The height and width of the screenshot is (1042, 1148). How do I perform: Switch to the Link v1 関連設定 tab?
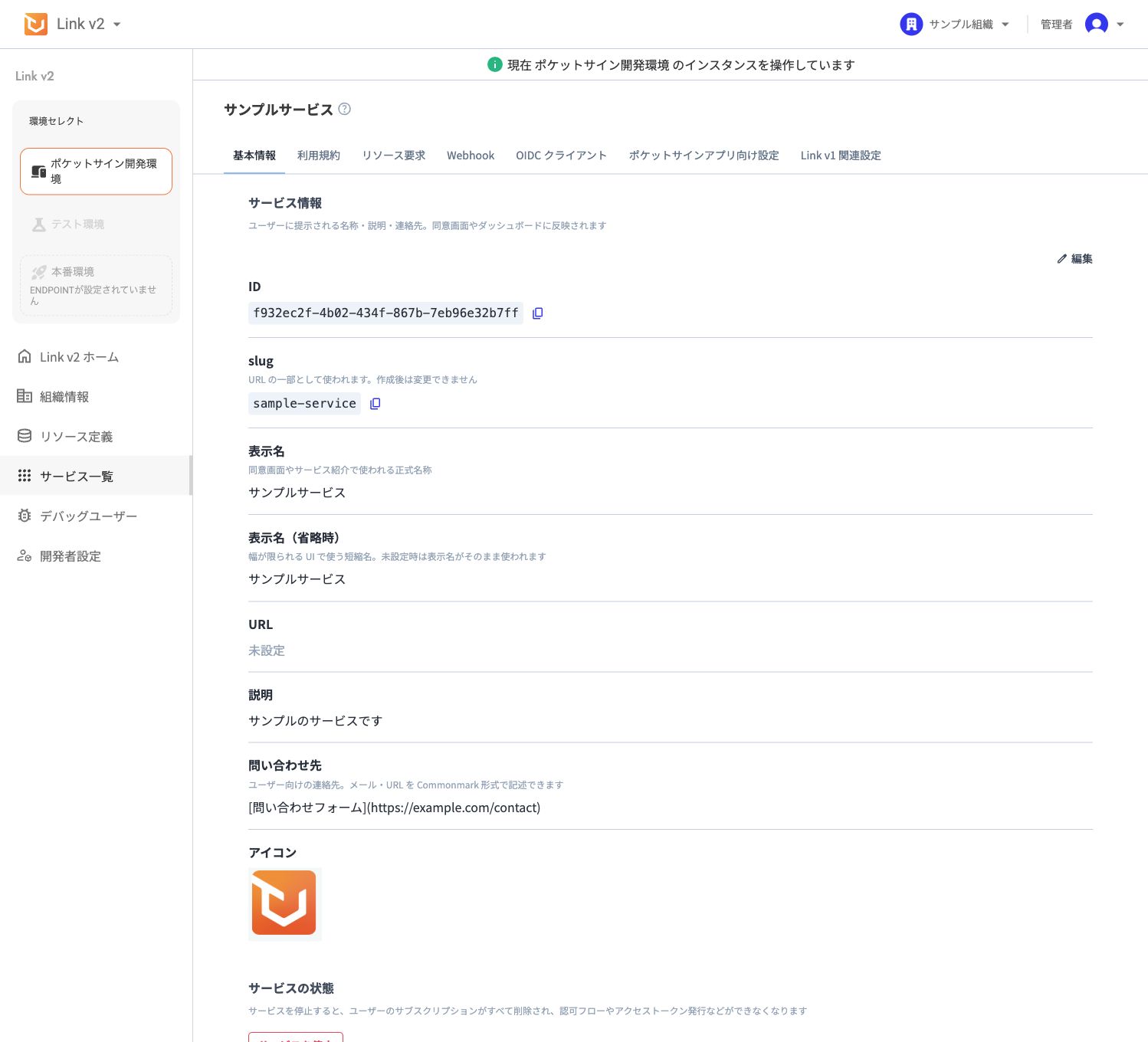841,156
